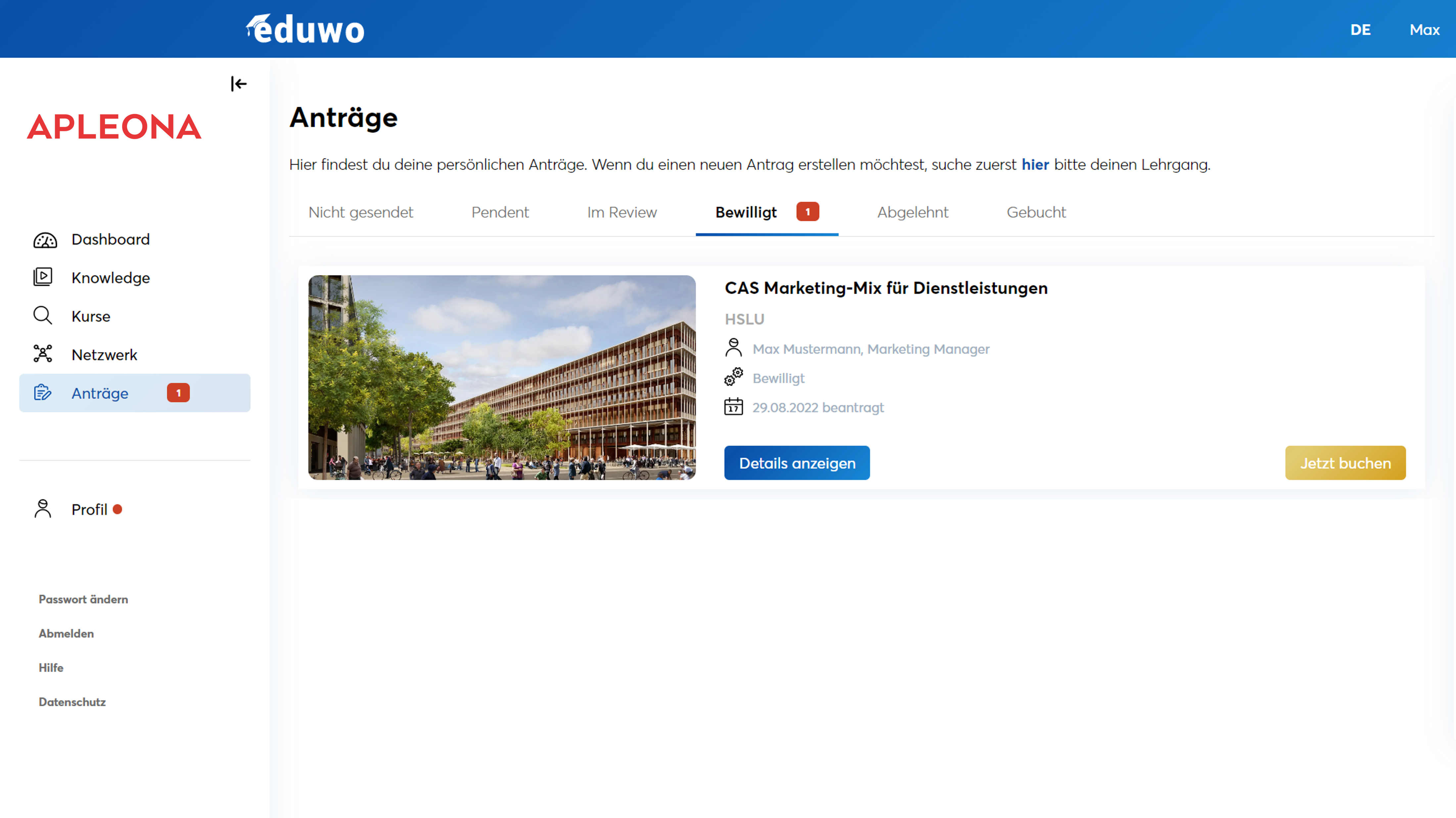This screenshot has height=818, width=1456.
Task: Open the course building thumbnail image
Action: click(x=502, y=377)
